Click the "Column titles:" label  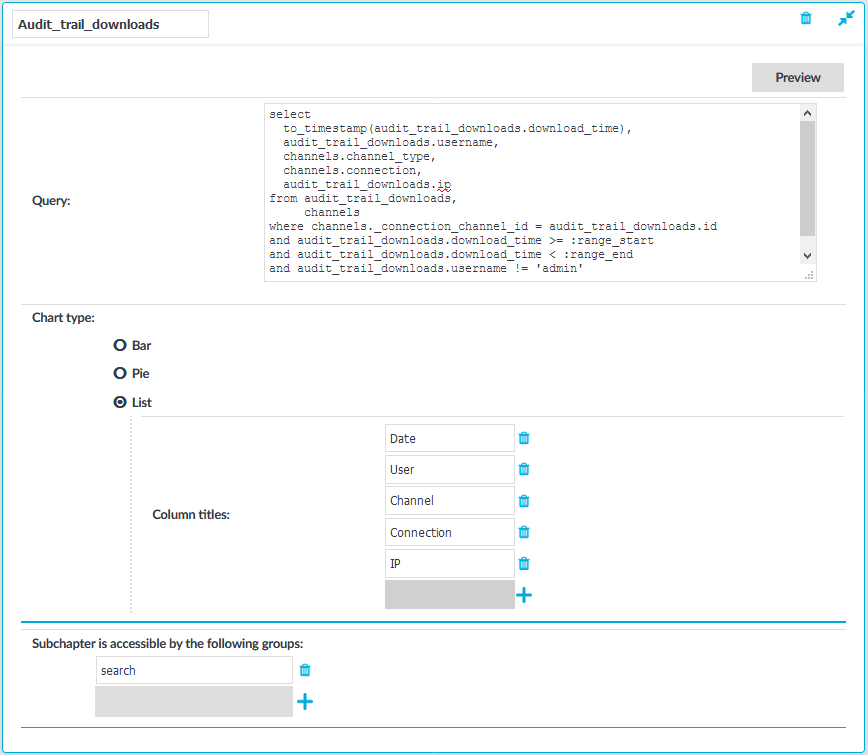point(190,515)
